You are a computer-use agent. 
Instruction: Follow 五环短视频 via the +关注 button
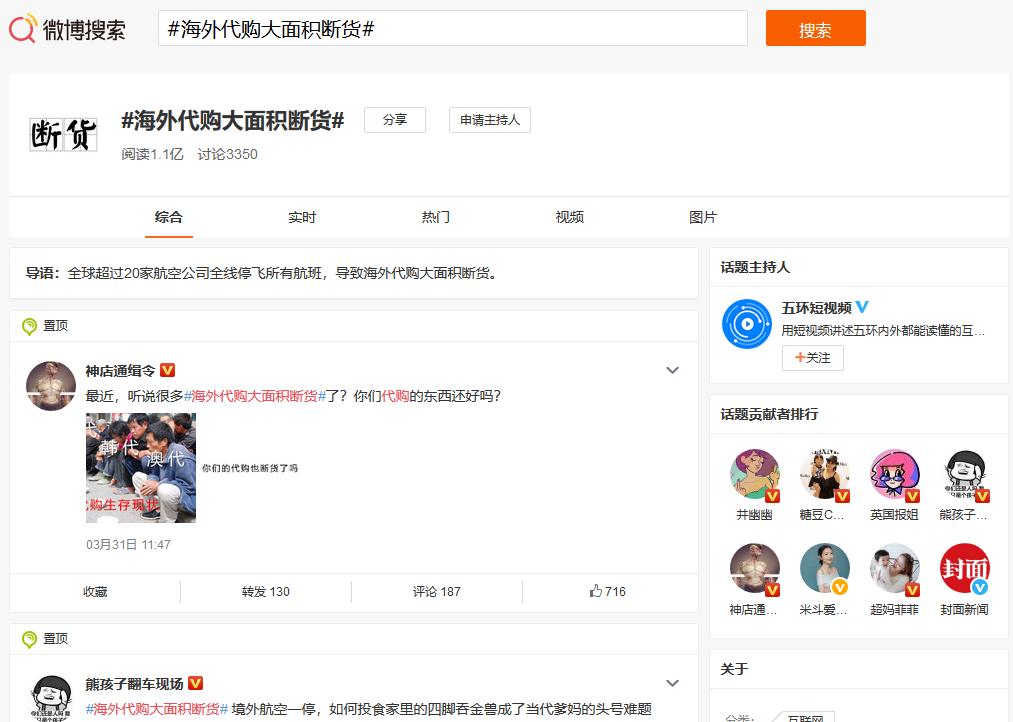(x=812, y=357)
